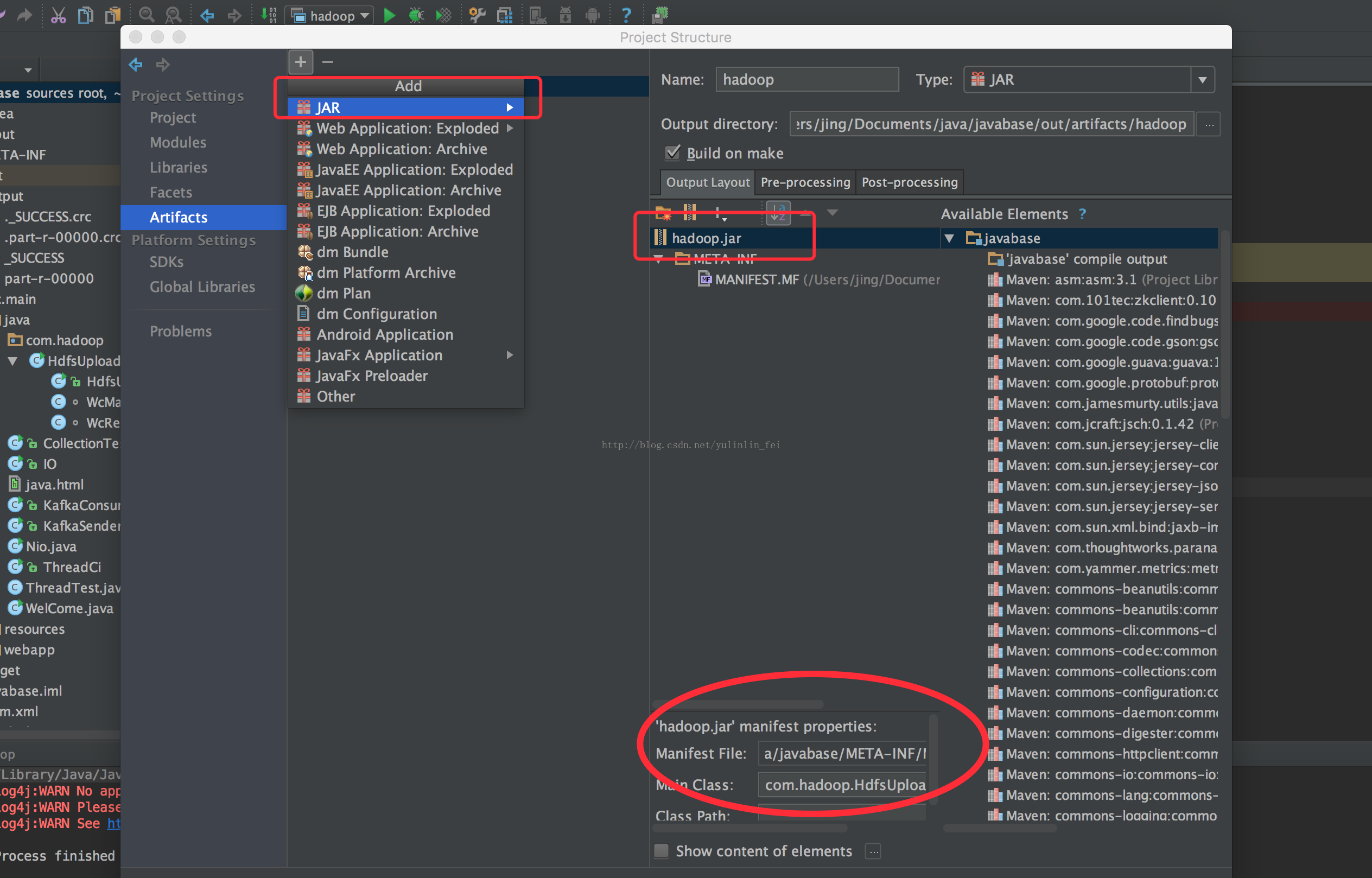
Task: Click the Make Project binary arrow icon
Action: coord(269,15)
